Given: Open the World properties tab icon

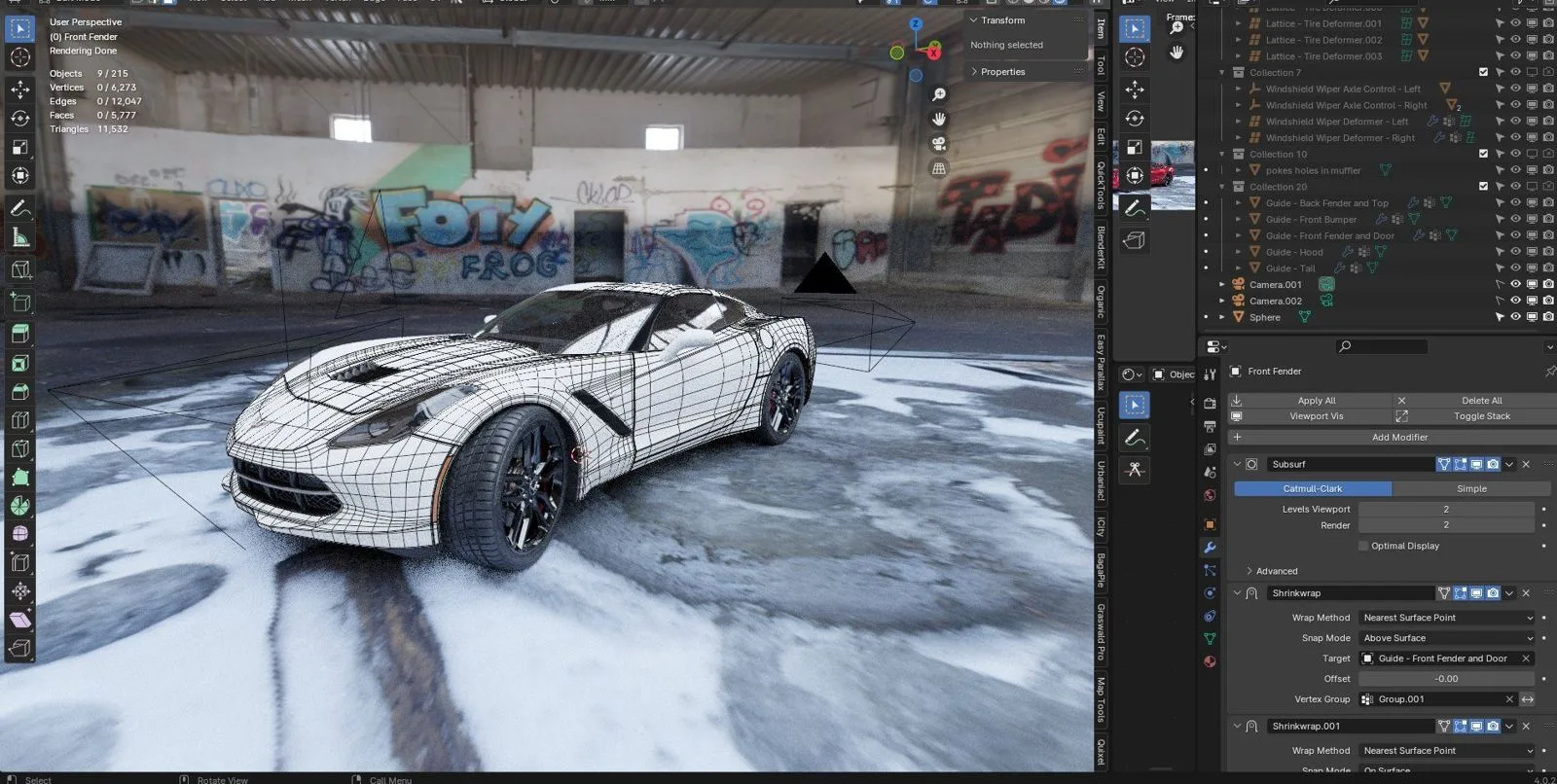Looking at the screenshot, I should (x=1210, y=495).
